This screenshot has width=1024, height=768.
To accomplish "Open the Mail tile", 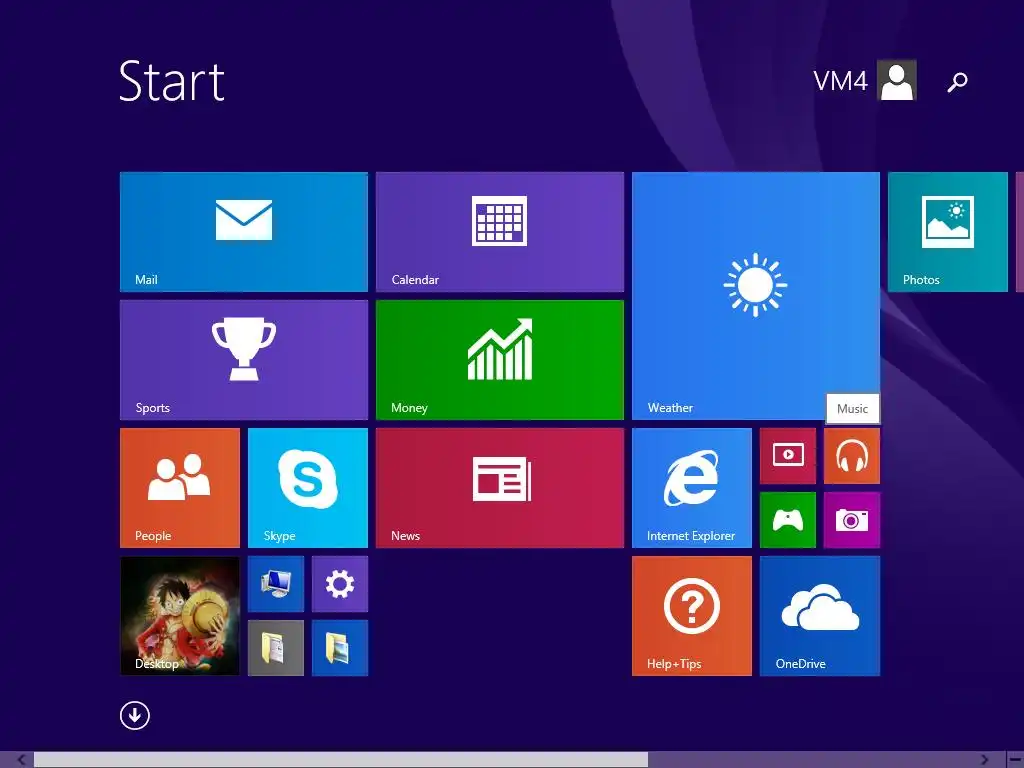I will tap(244, 232).
